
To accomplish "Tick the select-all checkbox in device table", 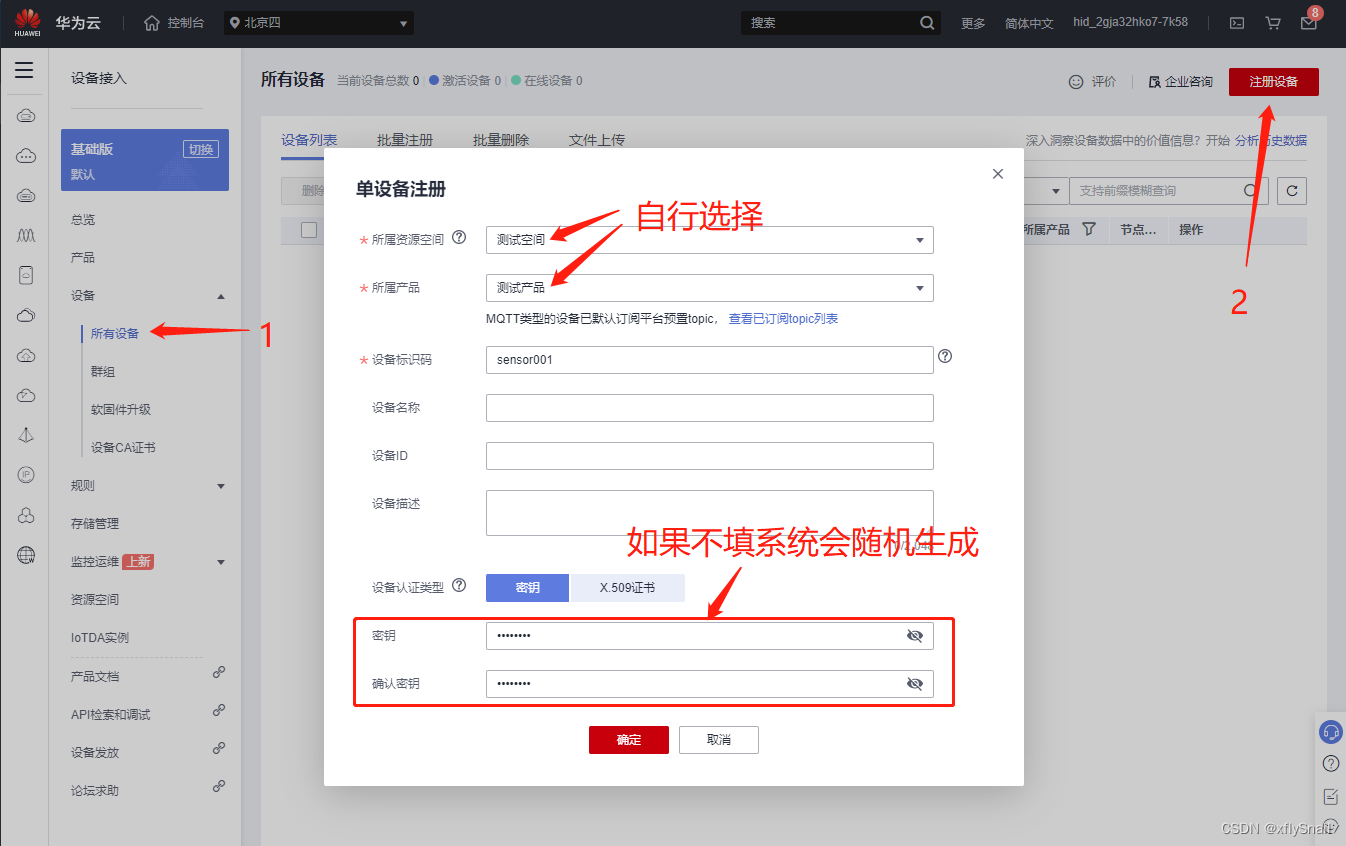I will pos(309,230).
